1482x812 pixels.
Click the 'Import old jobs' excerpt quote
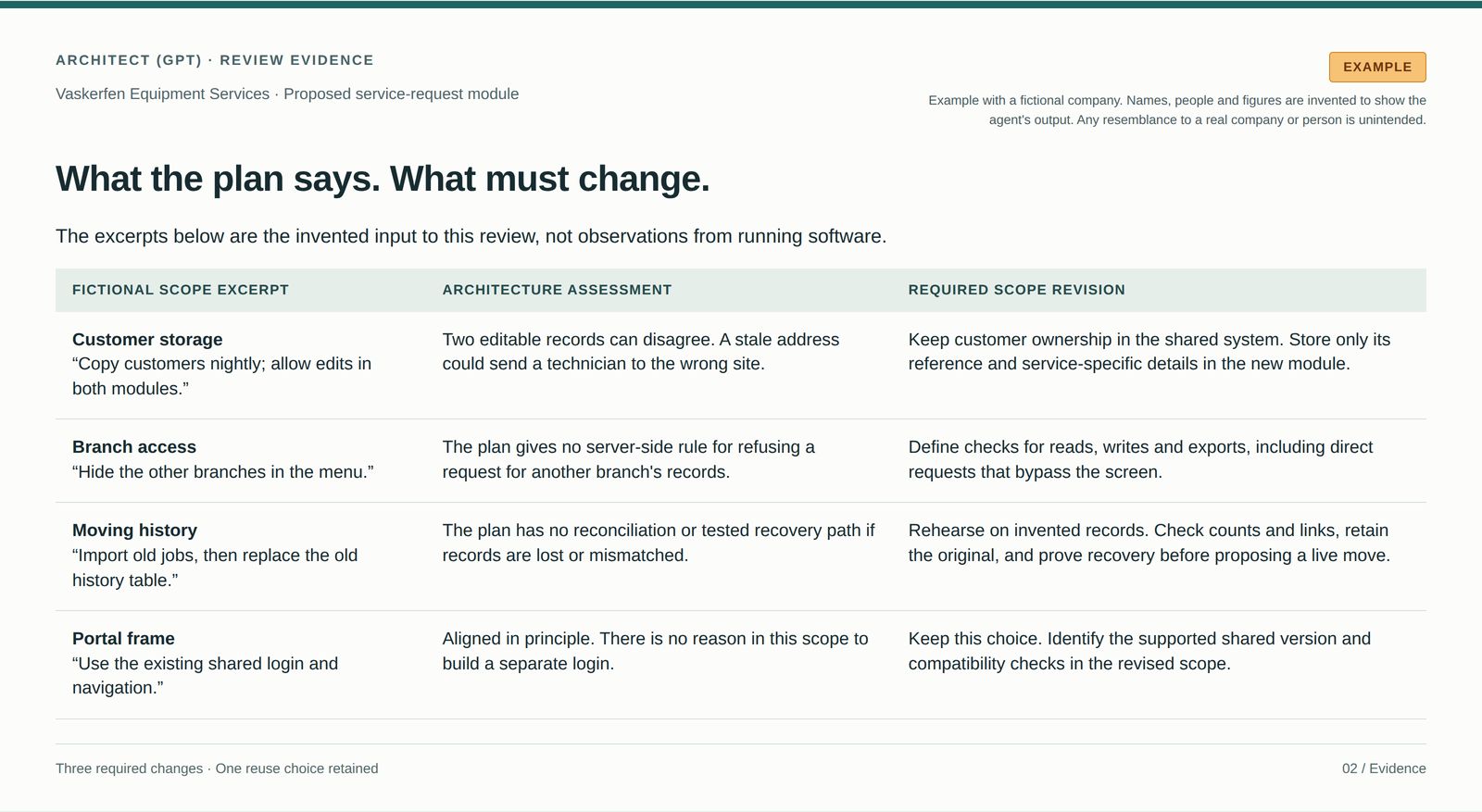pyautogui.click(x=215, y=568)
